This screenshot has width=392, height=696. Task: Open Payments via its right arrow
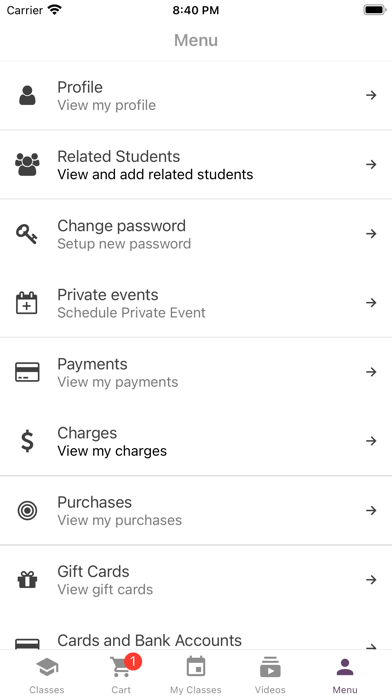[371, 372]
